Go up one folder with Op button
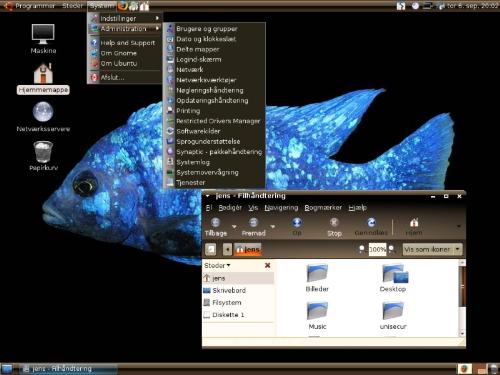This screenshot has height=375, width=500. click(297, 227)
